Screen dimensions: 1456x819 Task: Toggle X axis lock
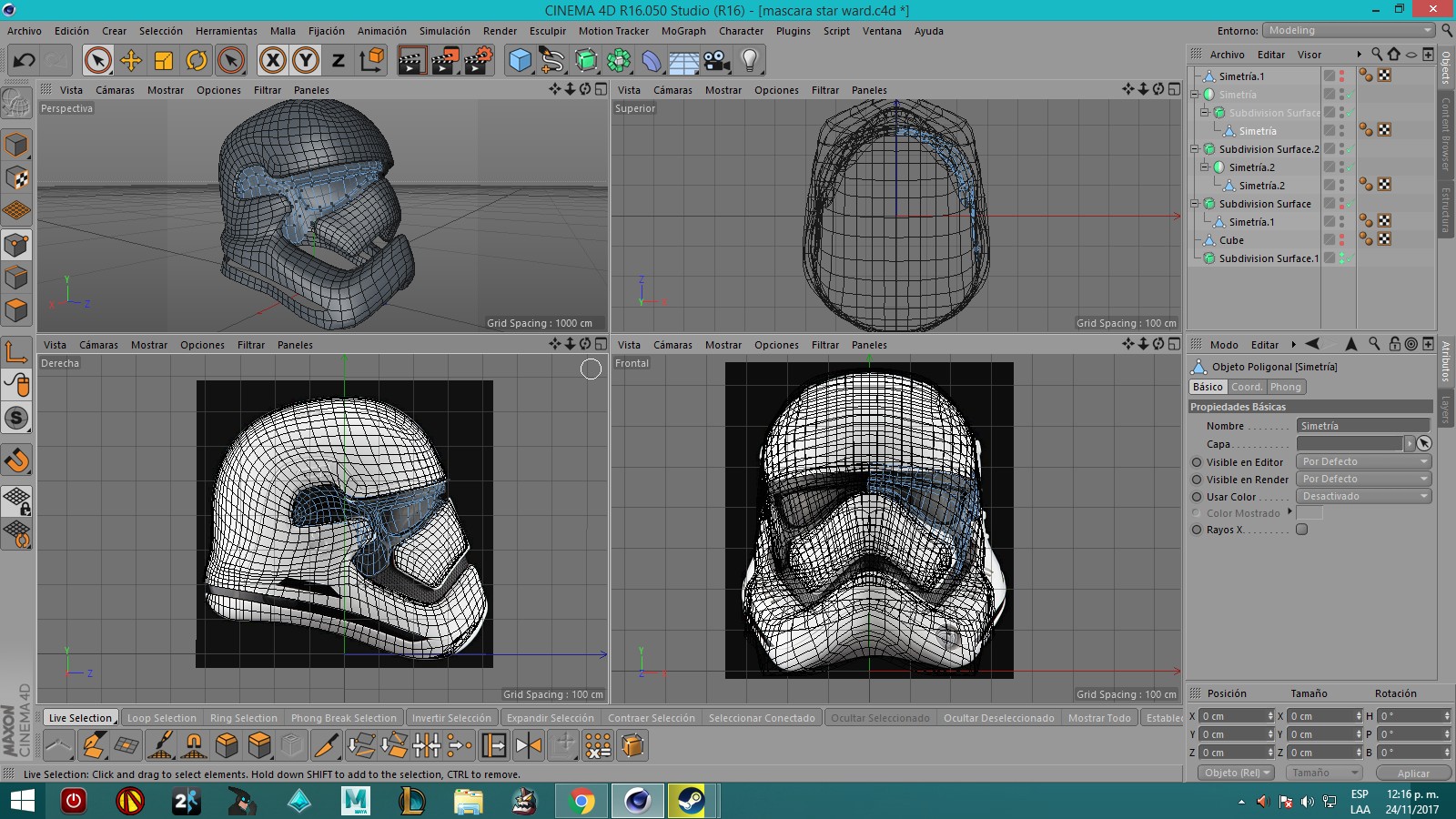(272, 61)
